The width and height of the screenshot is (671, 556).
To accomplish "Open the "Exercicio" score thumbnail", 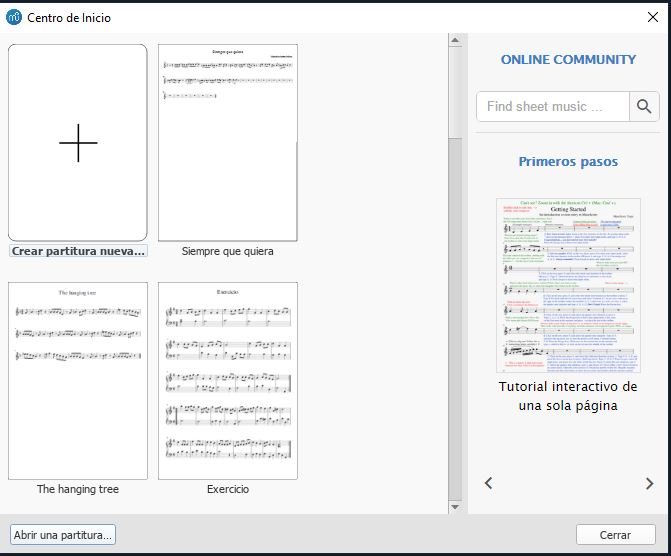I will pyautogui.click(x=227, y=380).
